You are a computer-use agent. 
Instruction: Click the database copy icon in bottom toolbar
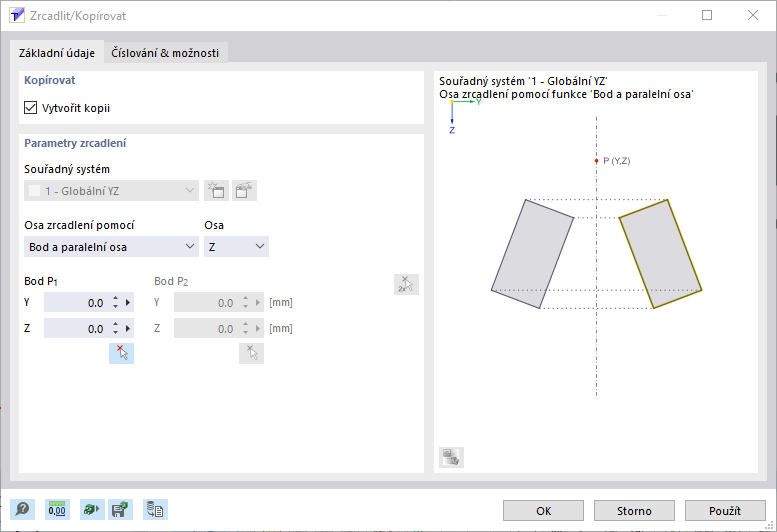point(154,510)
